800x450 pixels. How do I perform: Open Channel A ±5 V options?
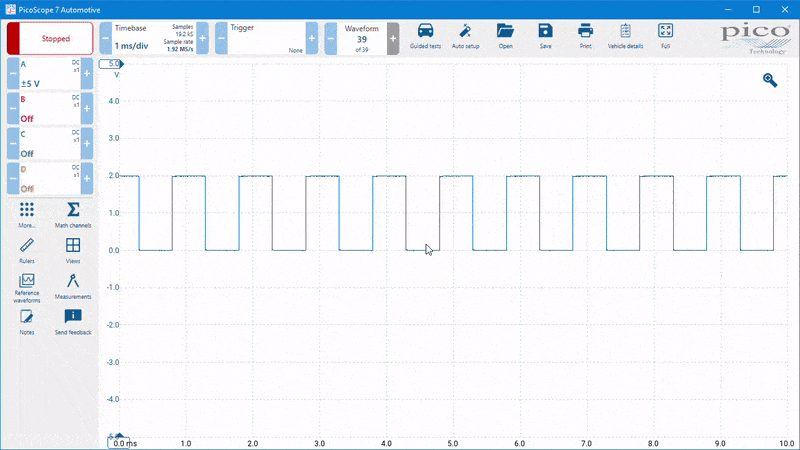(50, 74)
